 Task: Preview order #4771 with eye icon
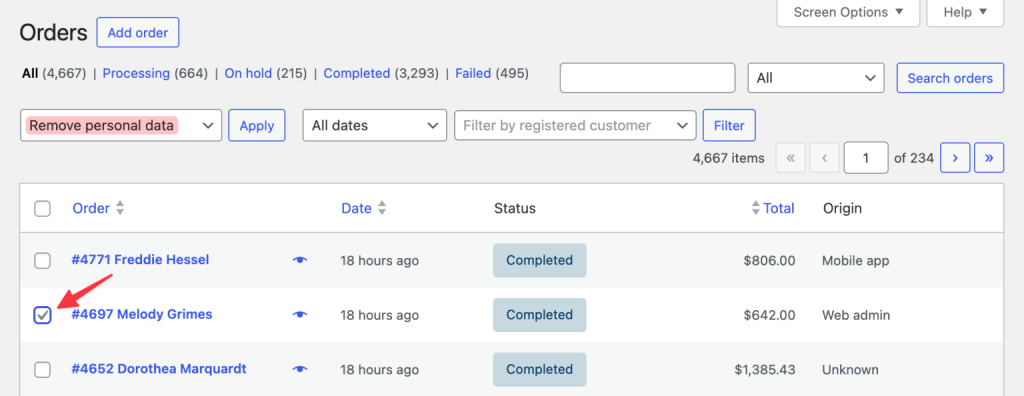[300, 260]
